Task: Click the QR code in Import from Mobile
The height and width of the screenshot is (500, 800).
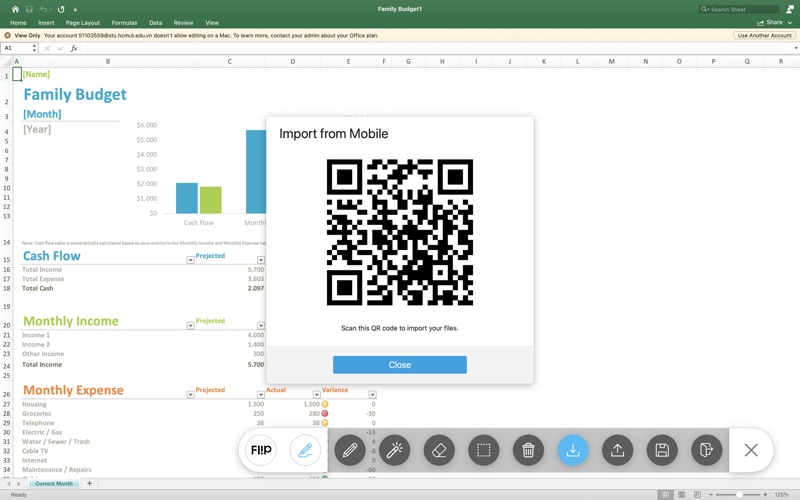Action: 399,233
